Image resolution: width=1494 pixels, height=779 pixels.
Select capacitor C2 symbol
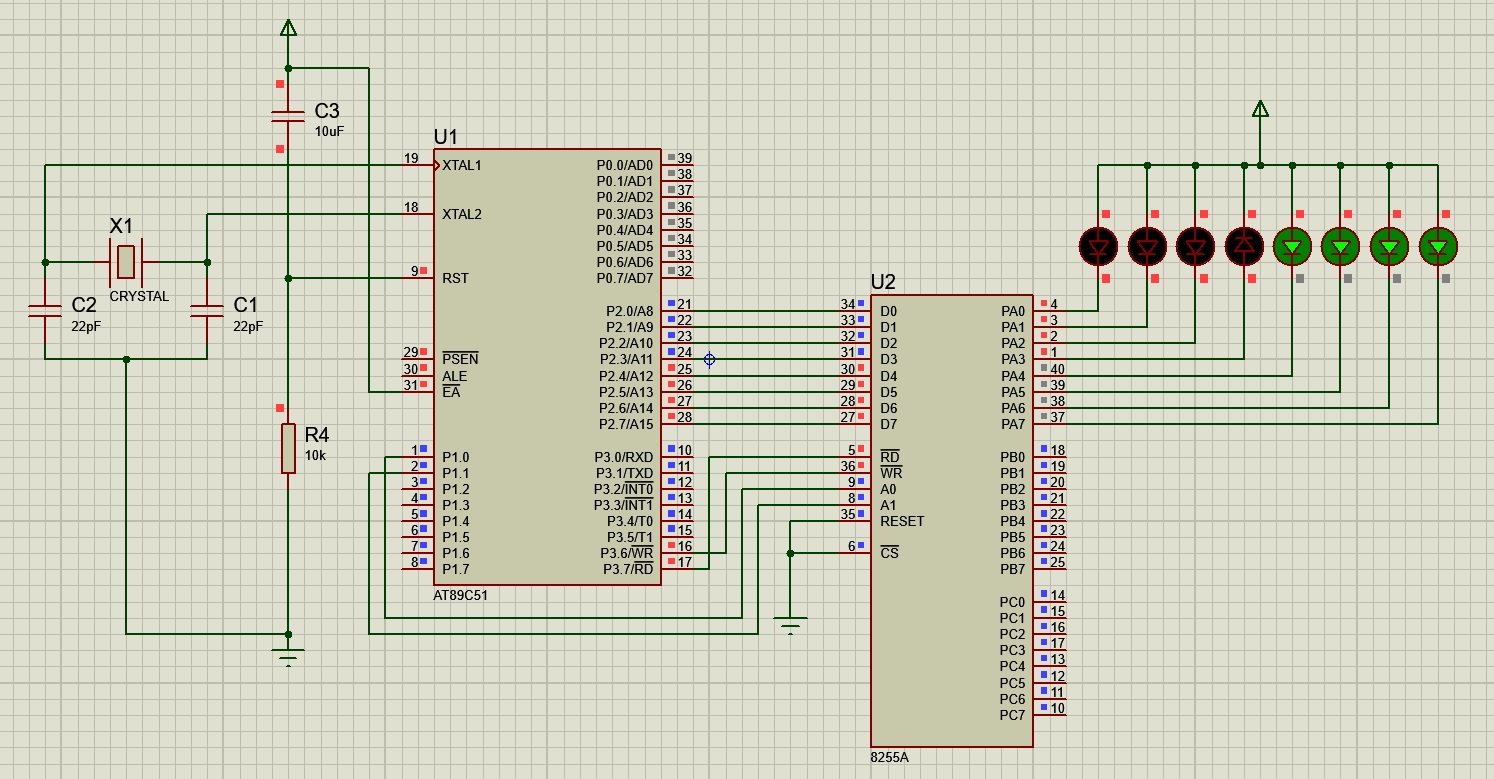click(45, 310)
